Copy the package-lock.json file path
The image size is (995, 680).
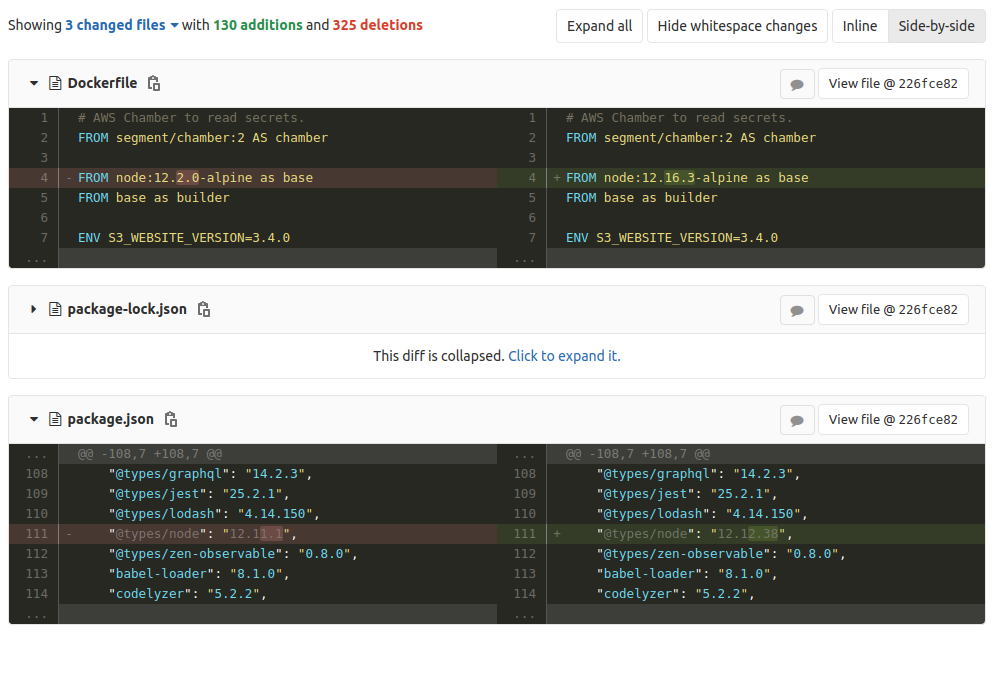click(203, 310)
